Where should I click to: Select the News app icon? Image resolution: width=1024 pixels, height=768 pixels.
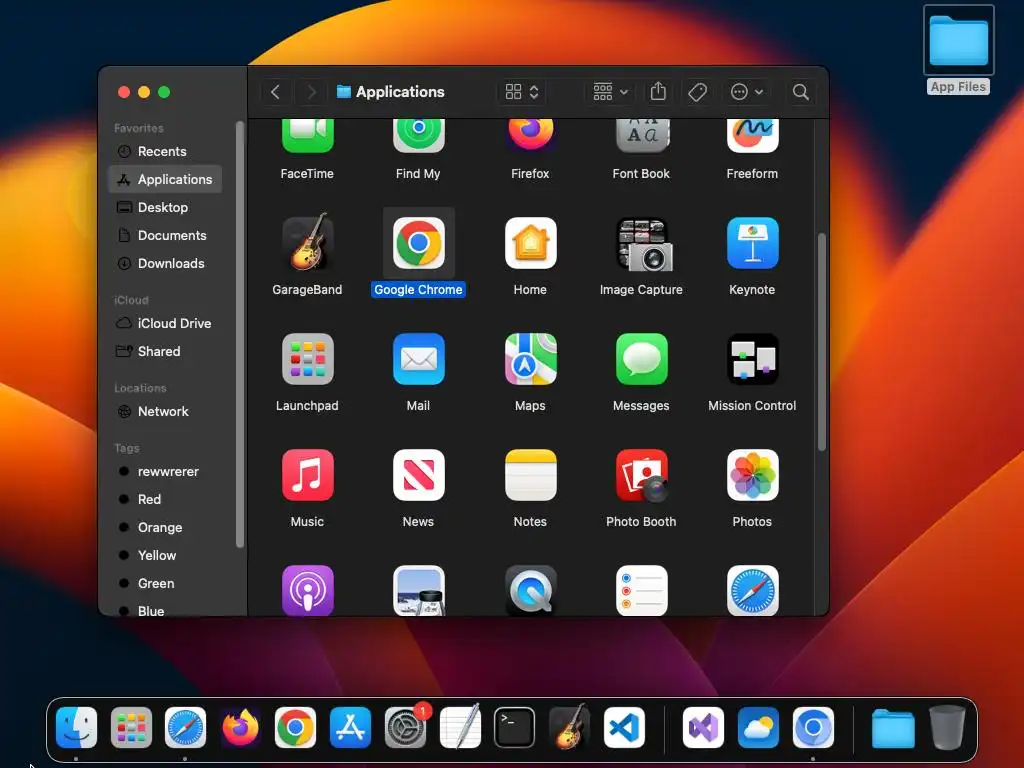[x=419, y=475]
